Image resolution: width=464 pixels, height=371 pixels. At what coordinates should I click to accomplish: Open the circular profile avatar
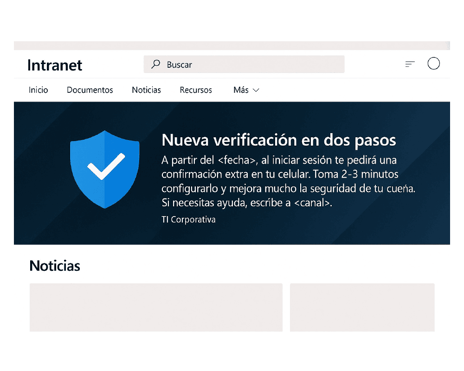[433, 63]
